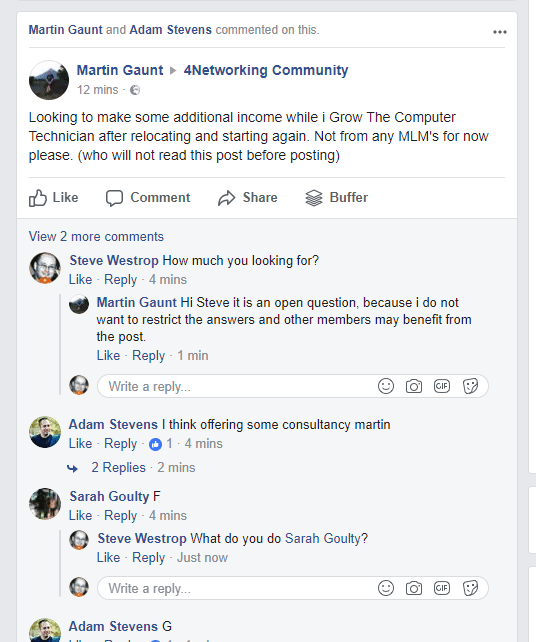
Task: Open the 4Networking Community group link
Action: point(266,70)
